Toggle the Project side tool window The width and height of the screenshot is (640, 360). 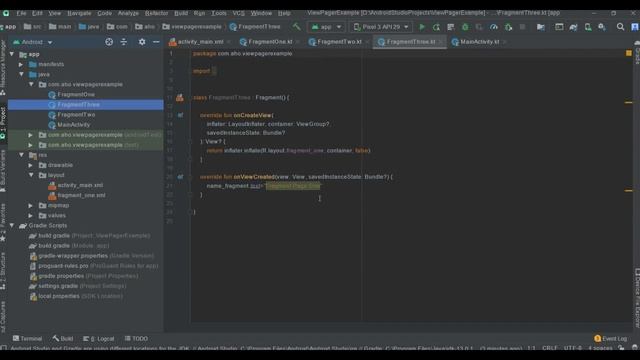pyautogui.click(x=3, y=123)
